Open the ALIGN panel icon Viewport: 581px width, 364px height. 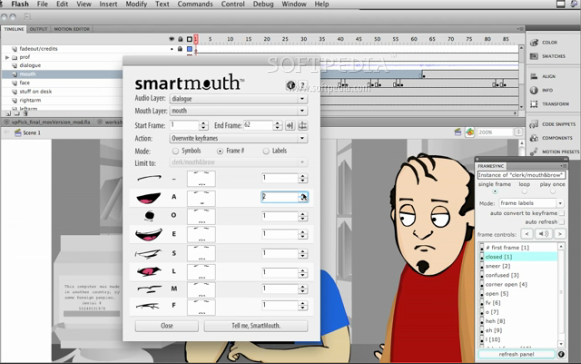tap(534, 76)
